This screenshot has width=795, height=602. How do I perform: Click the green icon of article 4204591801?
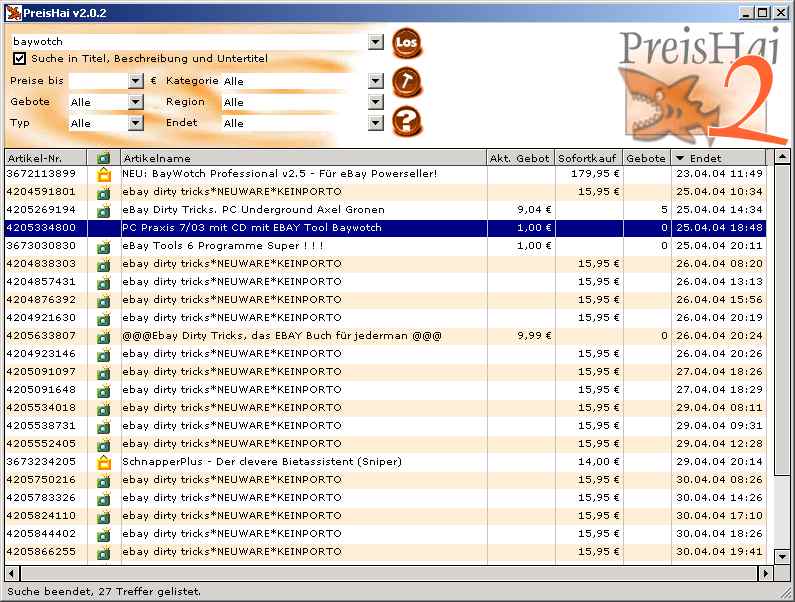click(x=104, y=192)
